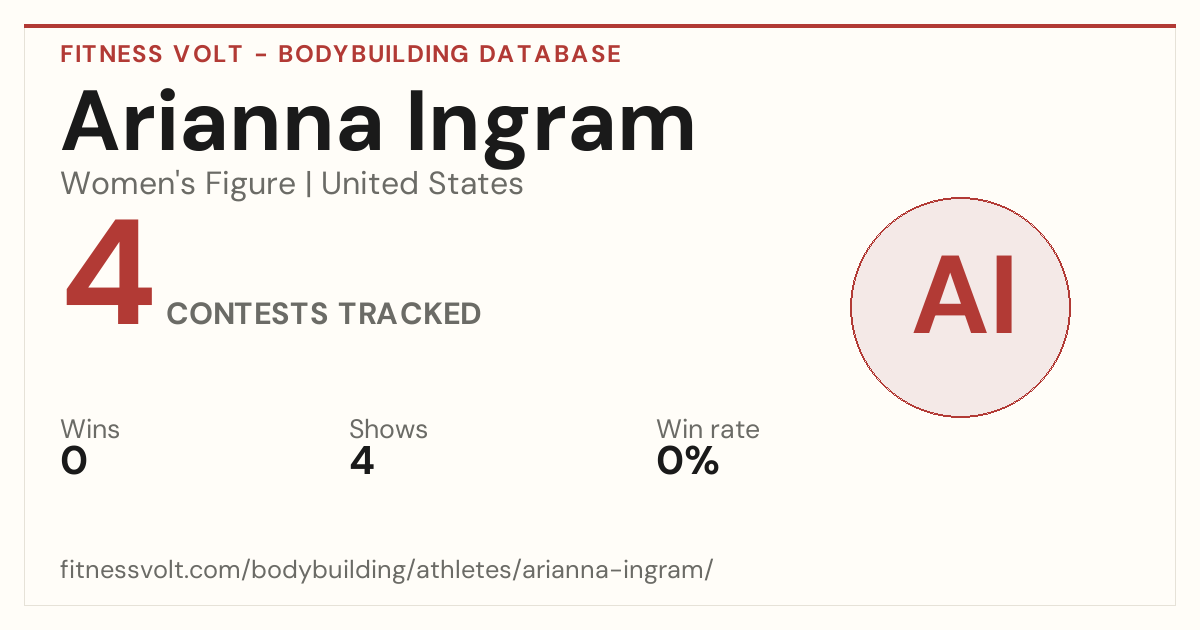Select the Arianna Ingram name heading
1200x630 pixels.
pos(379,121)
